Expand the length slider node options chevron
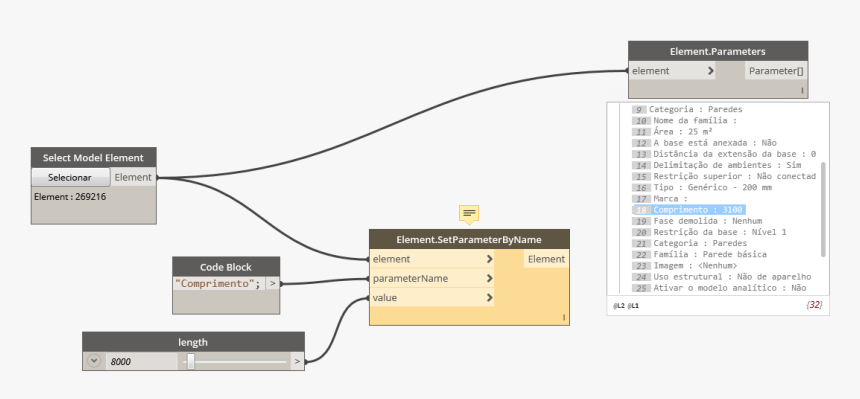 click(x=94, y=361)
